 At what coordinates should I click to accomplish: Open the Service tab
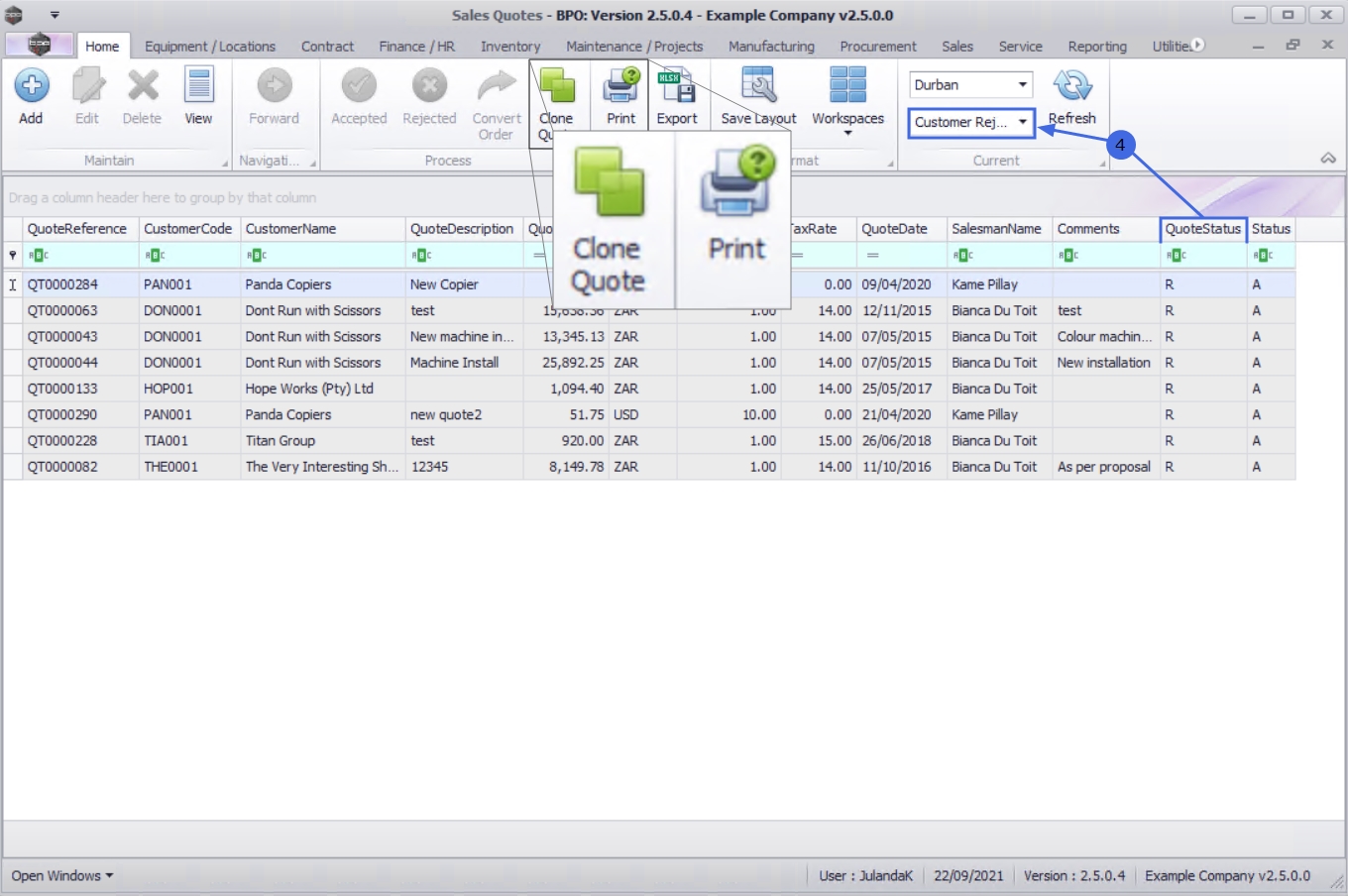tap(1021, 47)
